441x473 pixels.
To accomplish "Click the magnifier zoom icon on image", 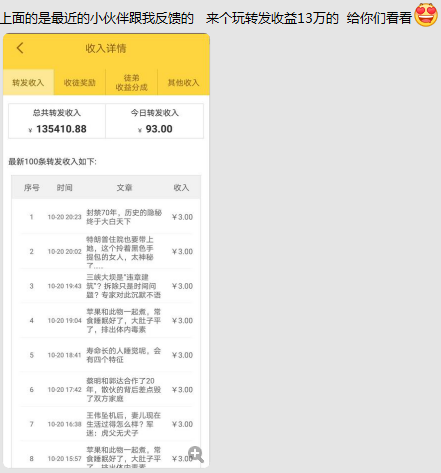I will click(x=196, y=454).
